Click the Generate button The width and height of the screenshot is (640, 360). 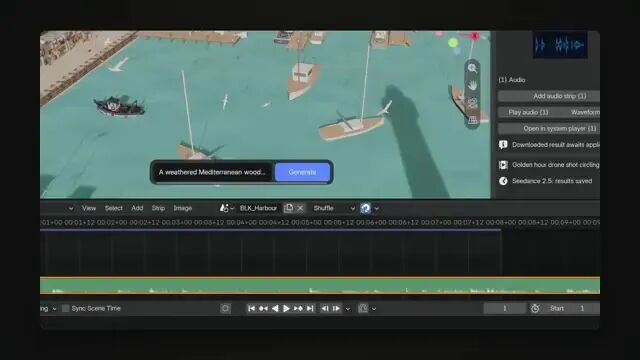[302, 172]
